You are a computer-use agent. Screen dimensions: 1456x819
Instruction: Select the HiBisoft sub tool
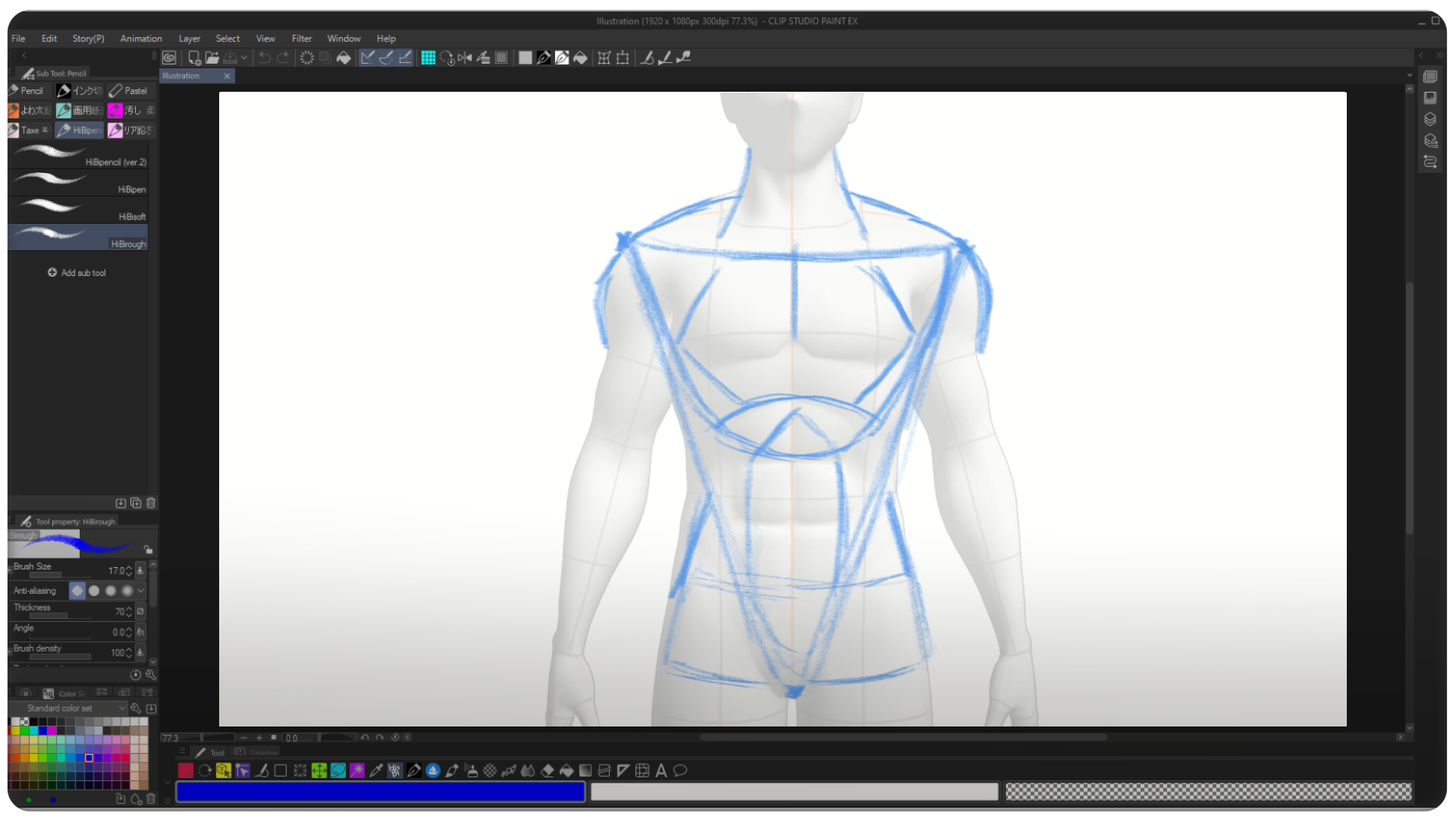tap(78, 210)
